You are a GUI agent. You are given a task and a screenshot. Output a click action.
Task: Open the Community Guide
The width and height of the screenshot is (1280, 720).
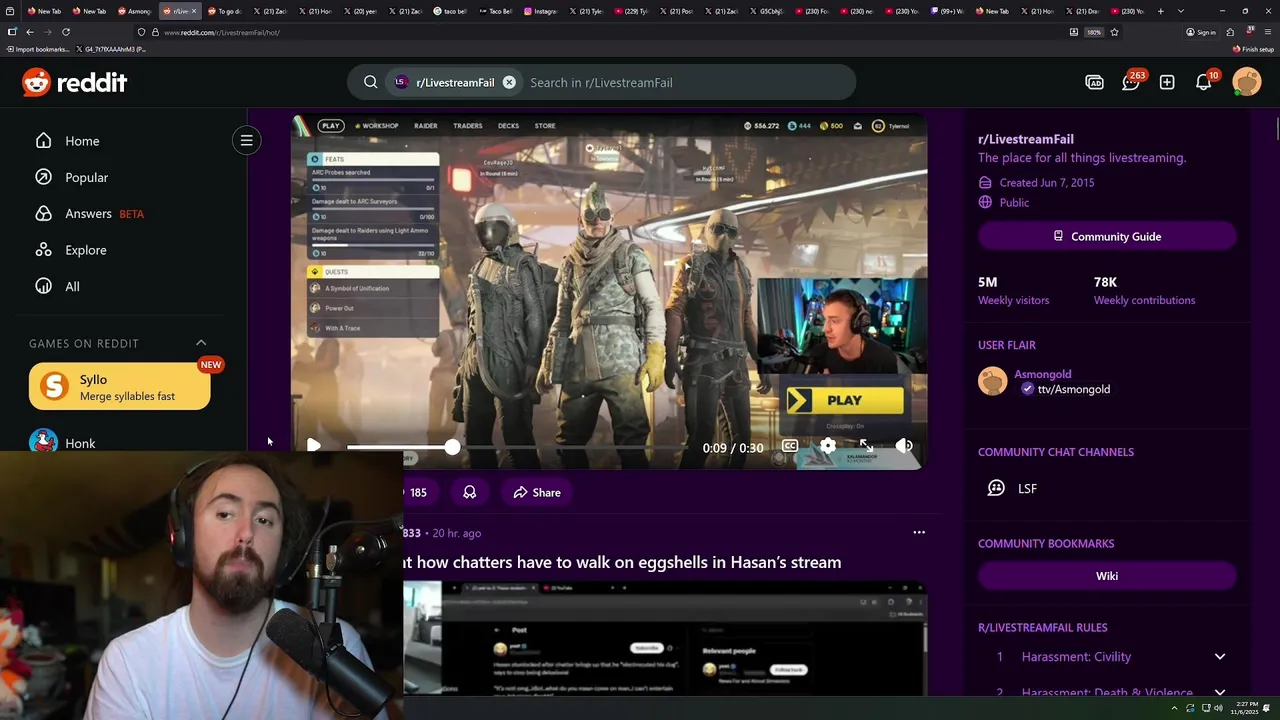pyautogui.click(x=1107, y=236)
